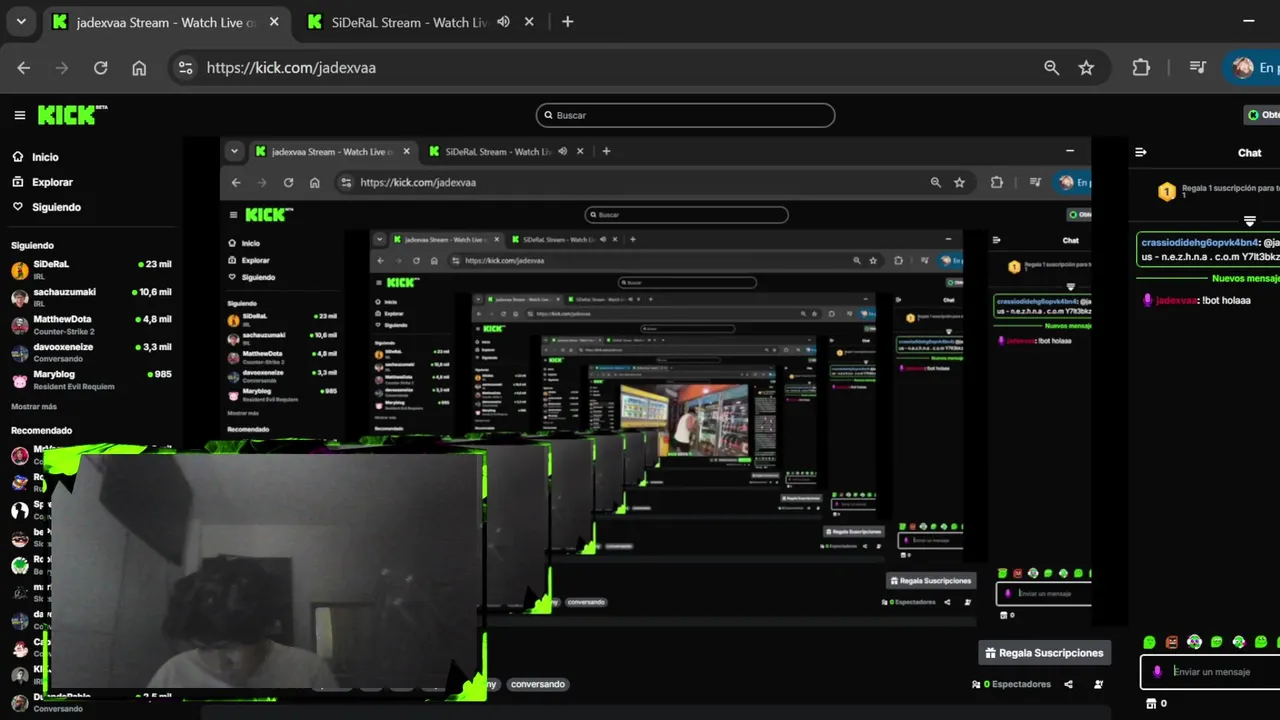
Task: Switch to jadexvaa Stream browser tab
Action: (x=167, y=22)
